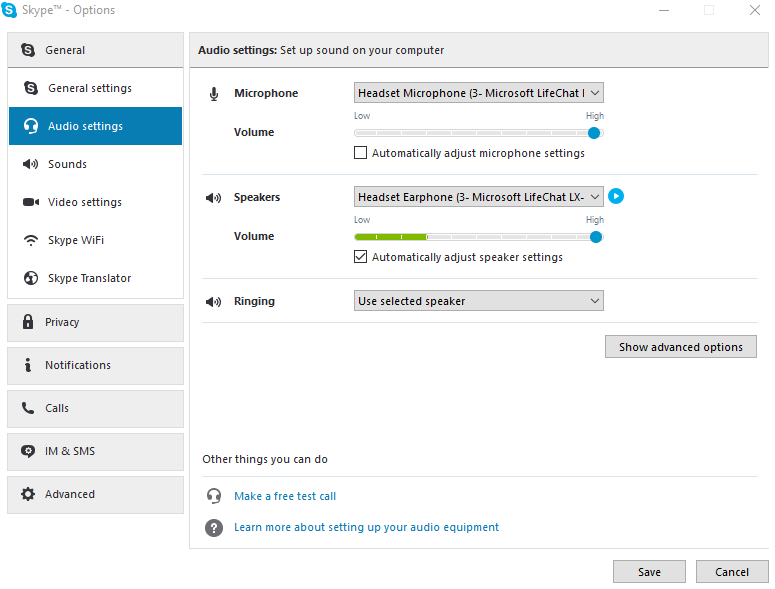Open Video settings page
The image size is (775, 589).
(x=95, y=202)
